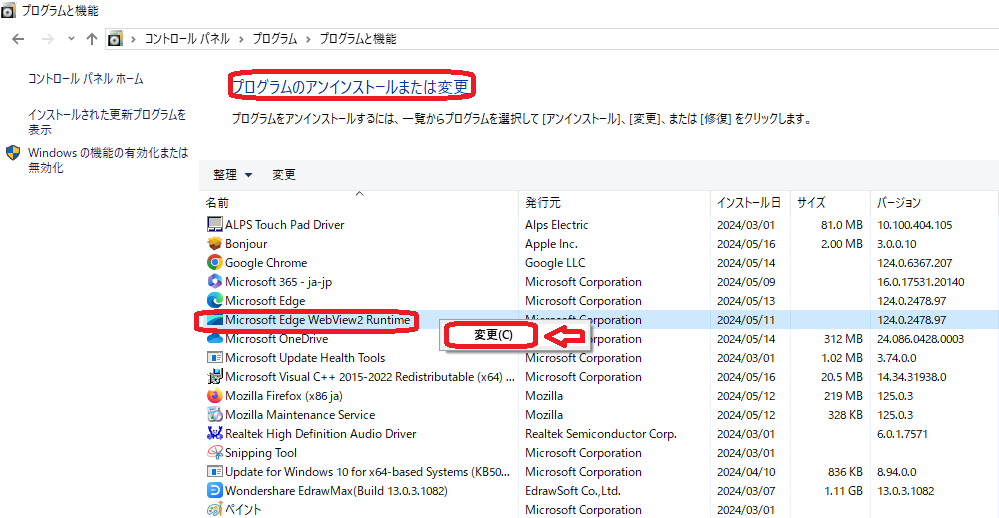
Task: Click the Microsoft OneDrive cloud icon
Action: point(215,338)
